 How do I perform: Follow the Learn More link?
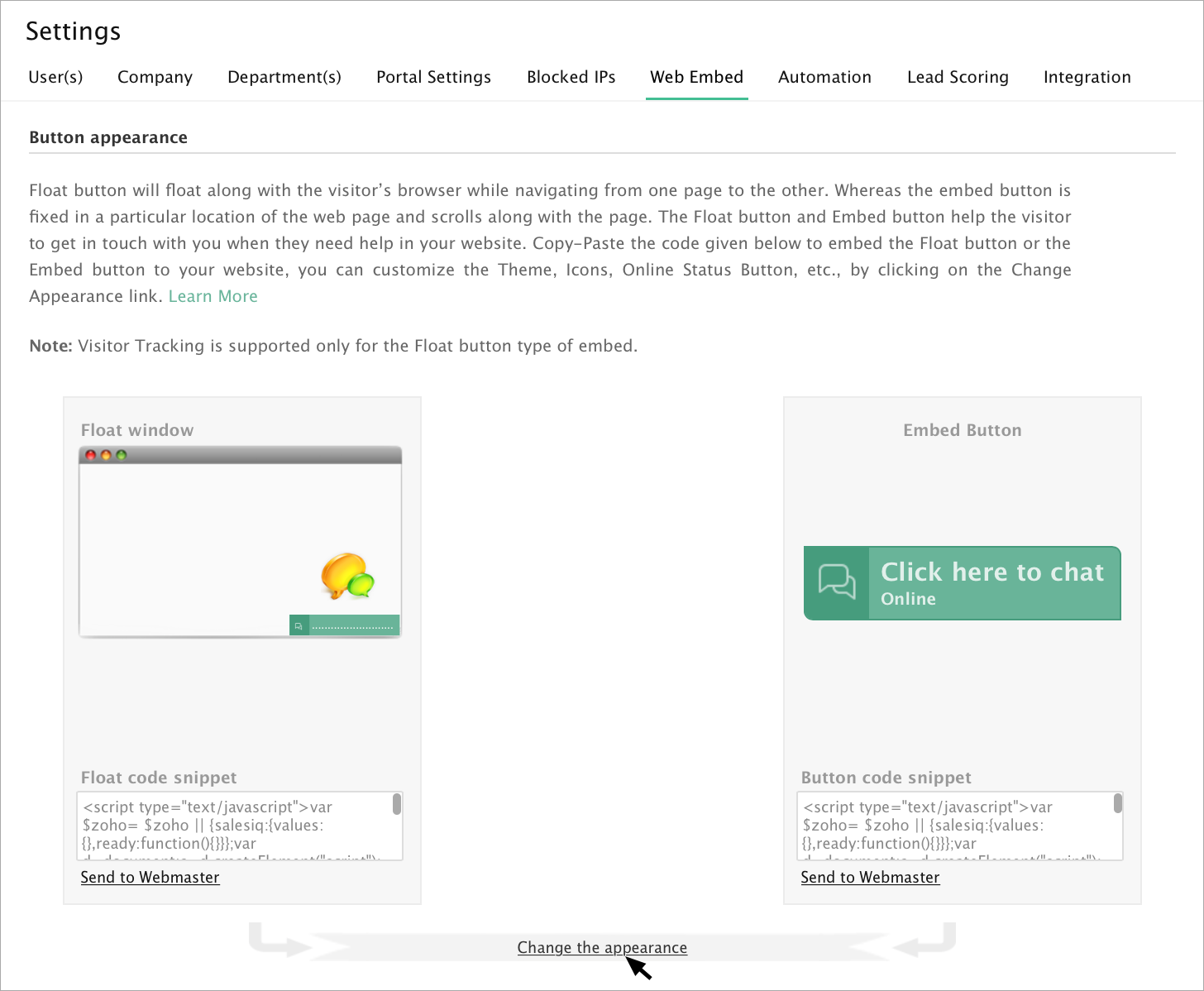tap(213, 296)
